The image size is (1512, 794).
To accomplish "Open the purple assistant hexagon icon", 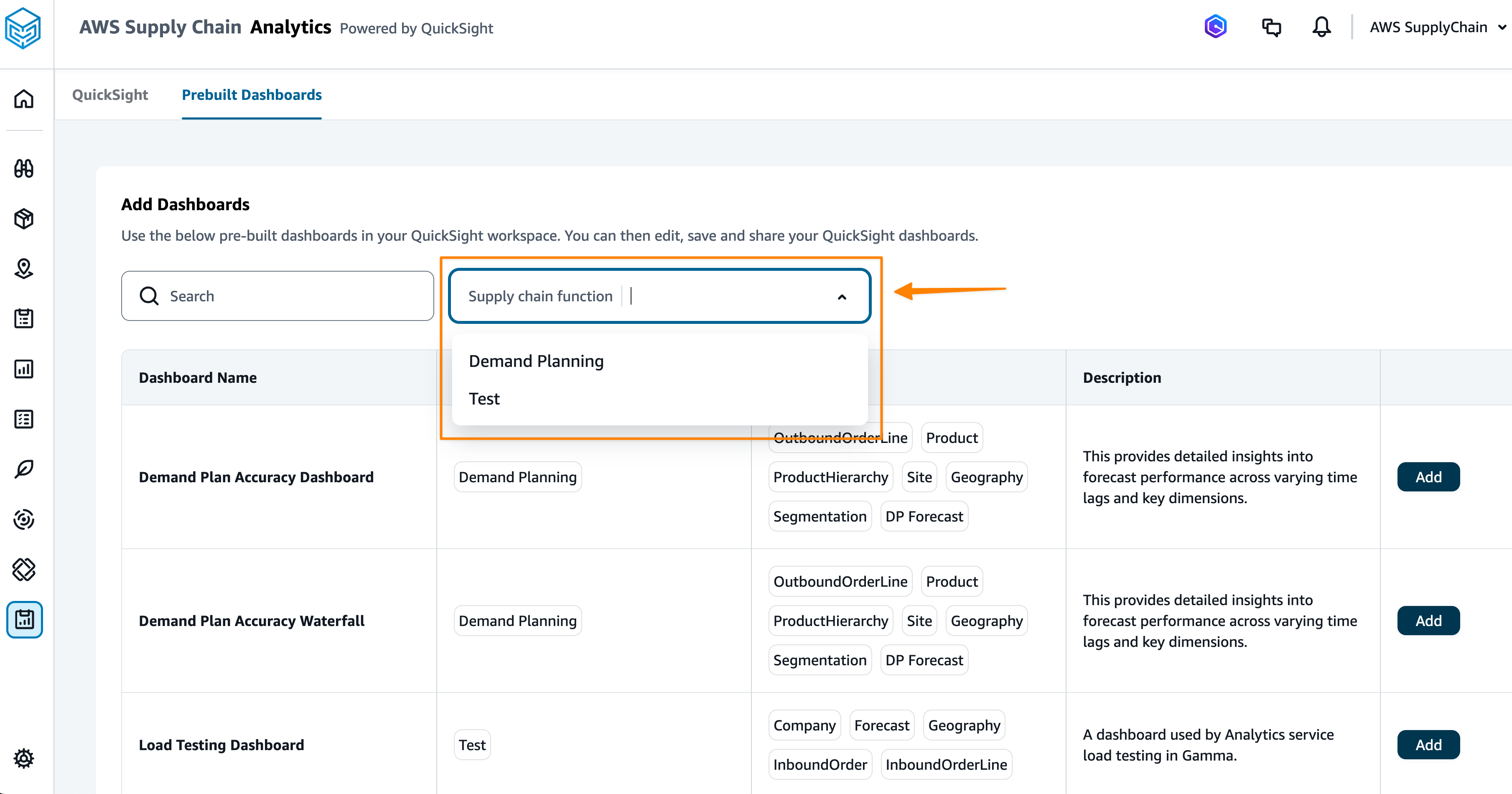I will (x=1215, y=27).
